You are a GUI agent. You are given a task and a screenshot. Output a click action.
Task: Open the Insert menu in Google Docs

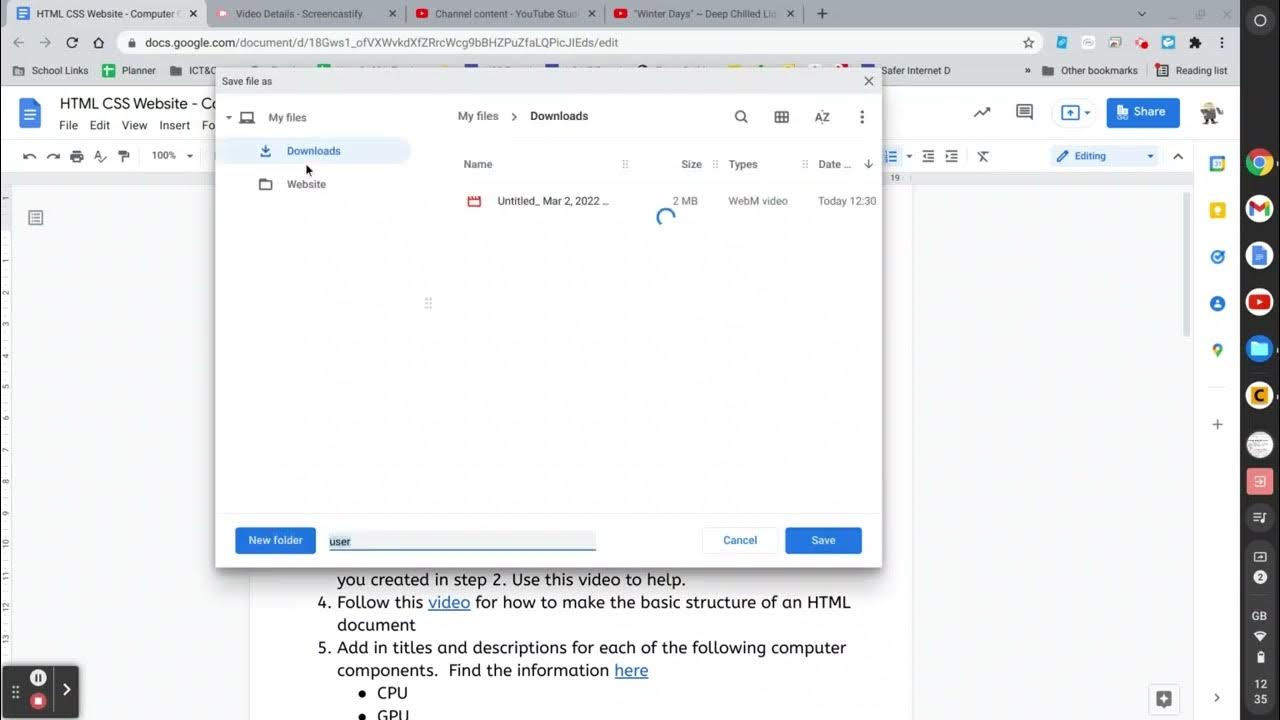[175, 125]
